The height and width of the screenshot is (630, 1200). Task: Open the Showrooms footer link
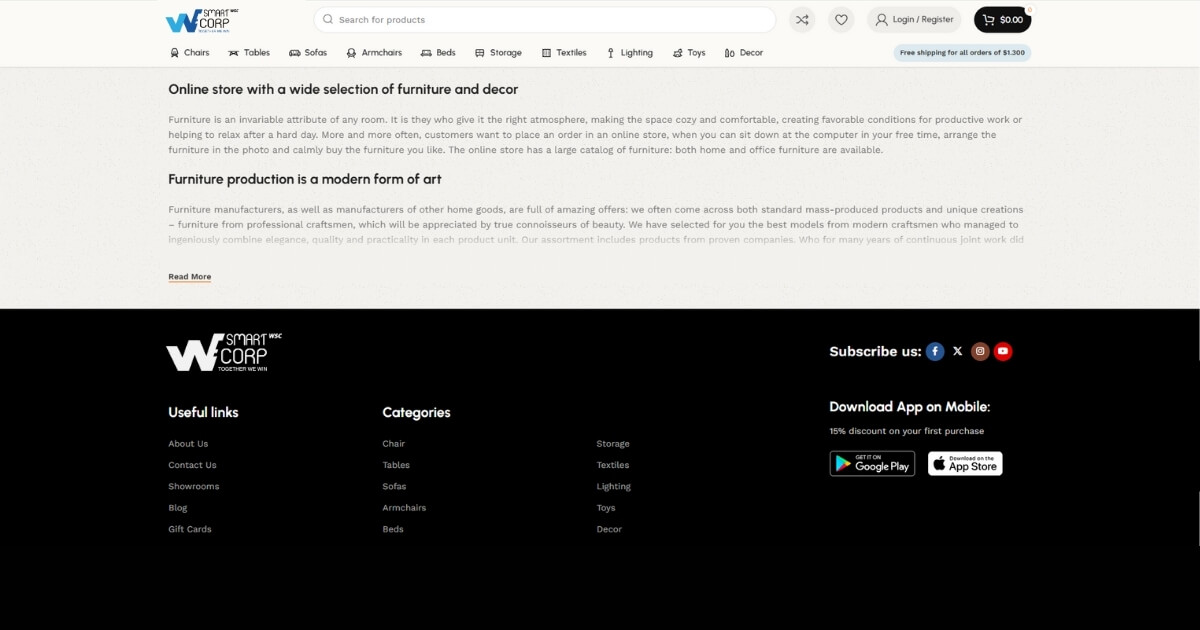point(193,487)
